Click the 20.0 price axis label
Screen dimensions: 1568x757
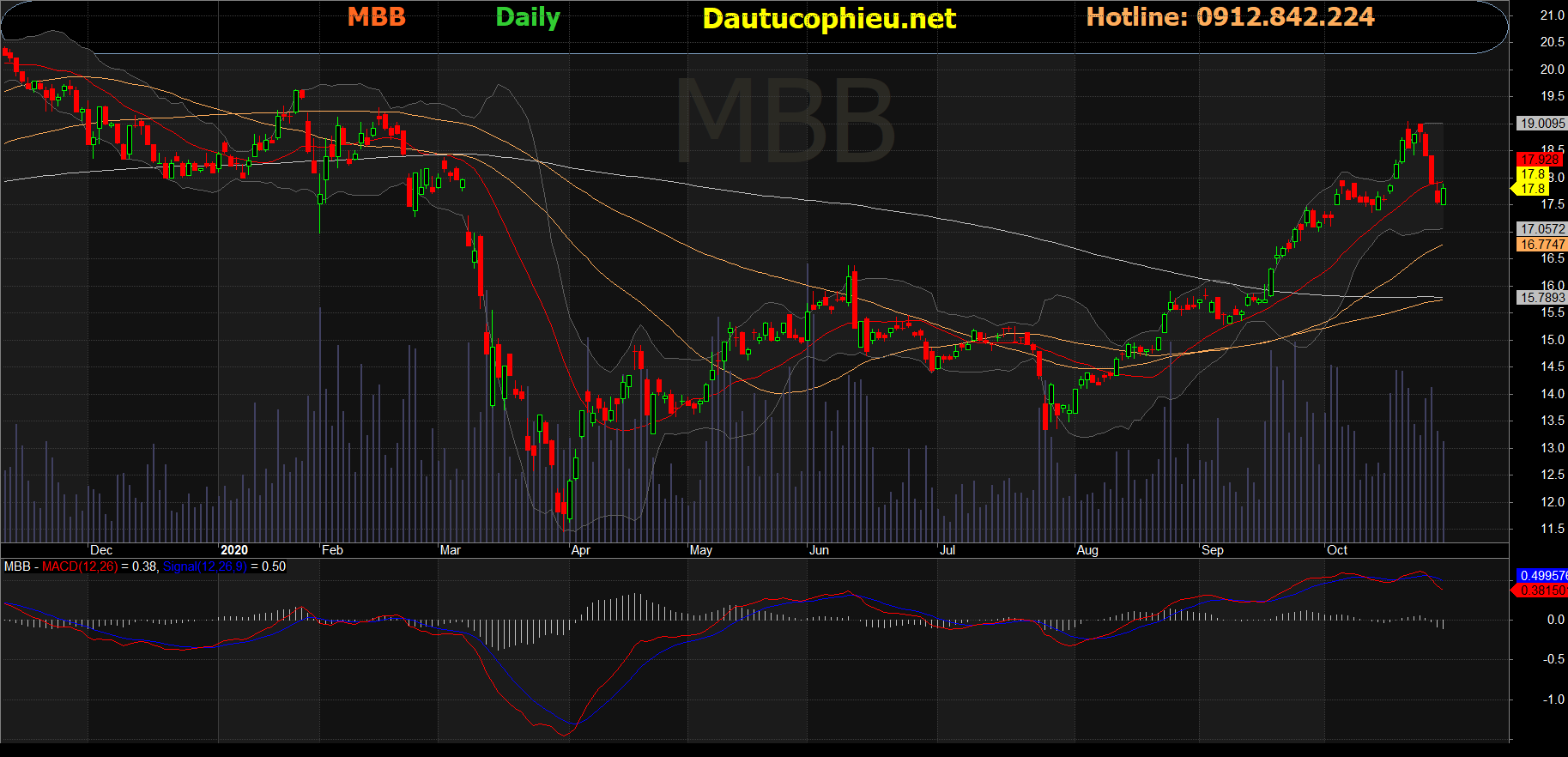(x=1552, y=70)
